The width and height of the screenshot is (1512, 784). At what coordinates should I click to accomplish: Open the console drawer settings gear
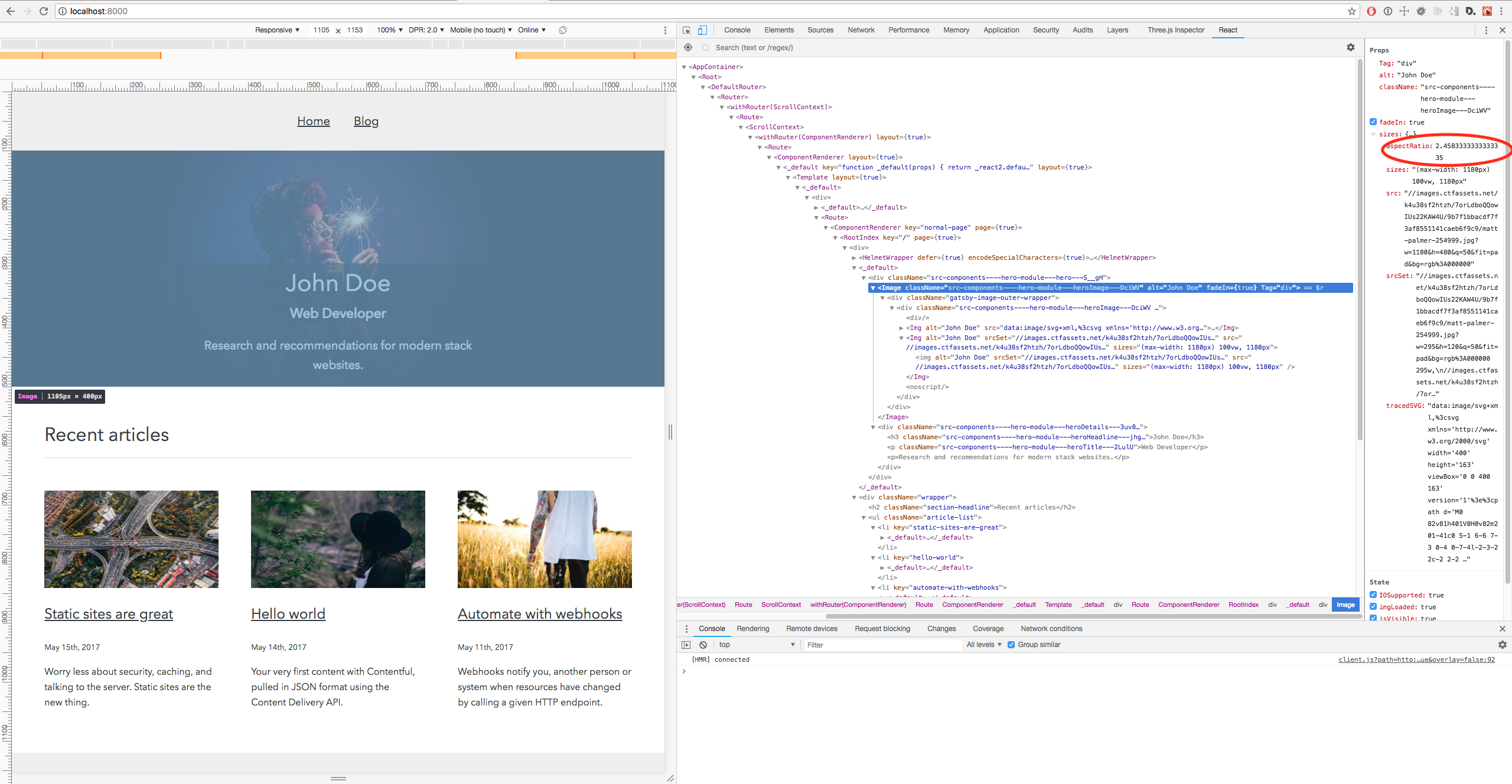point(1503,645)
